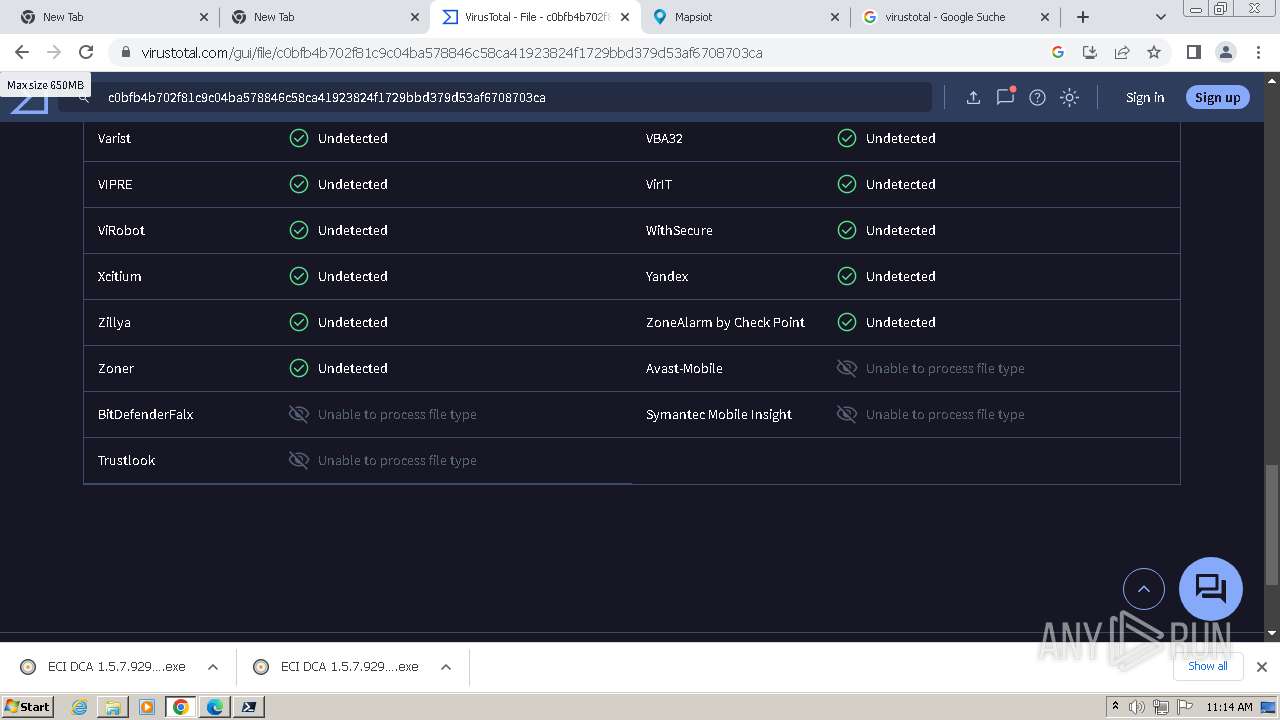
Task: Click the scroll-to-top arrow button
Action: [x=1144, y=589]
